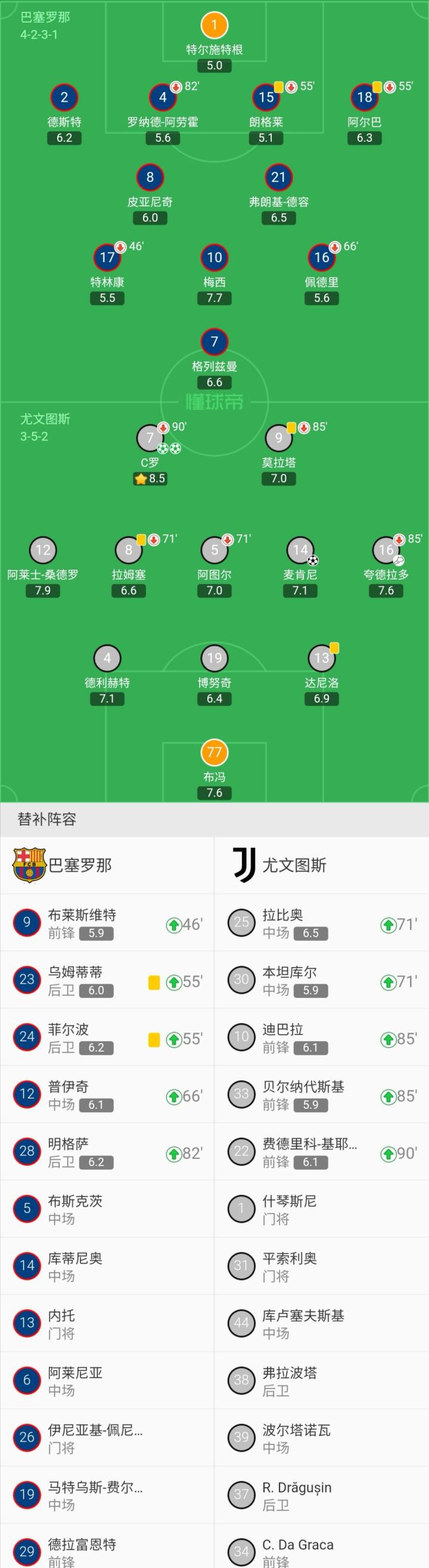Screen dimensions: 429x1568
Task: Click the 巴塞罗那 team name in substitutes header
Action: [x=80, y=865]
